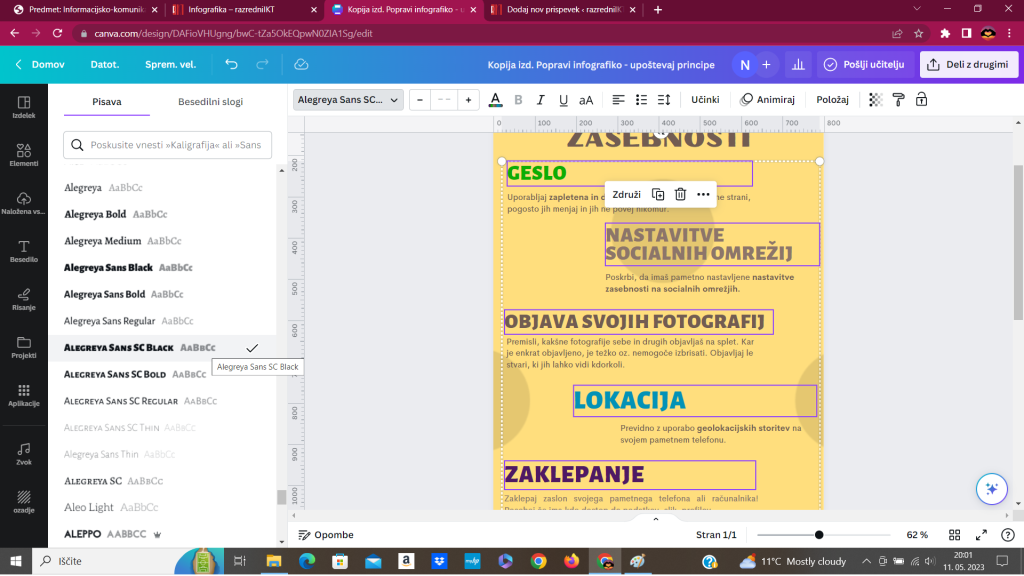Open the font family dropdown

[348, 100]
